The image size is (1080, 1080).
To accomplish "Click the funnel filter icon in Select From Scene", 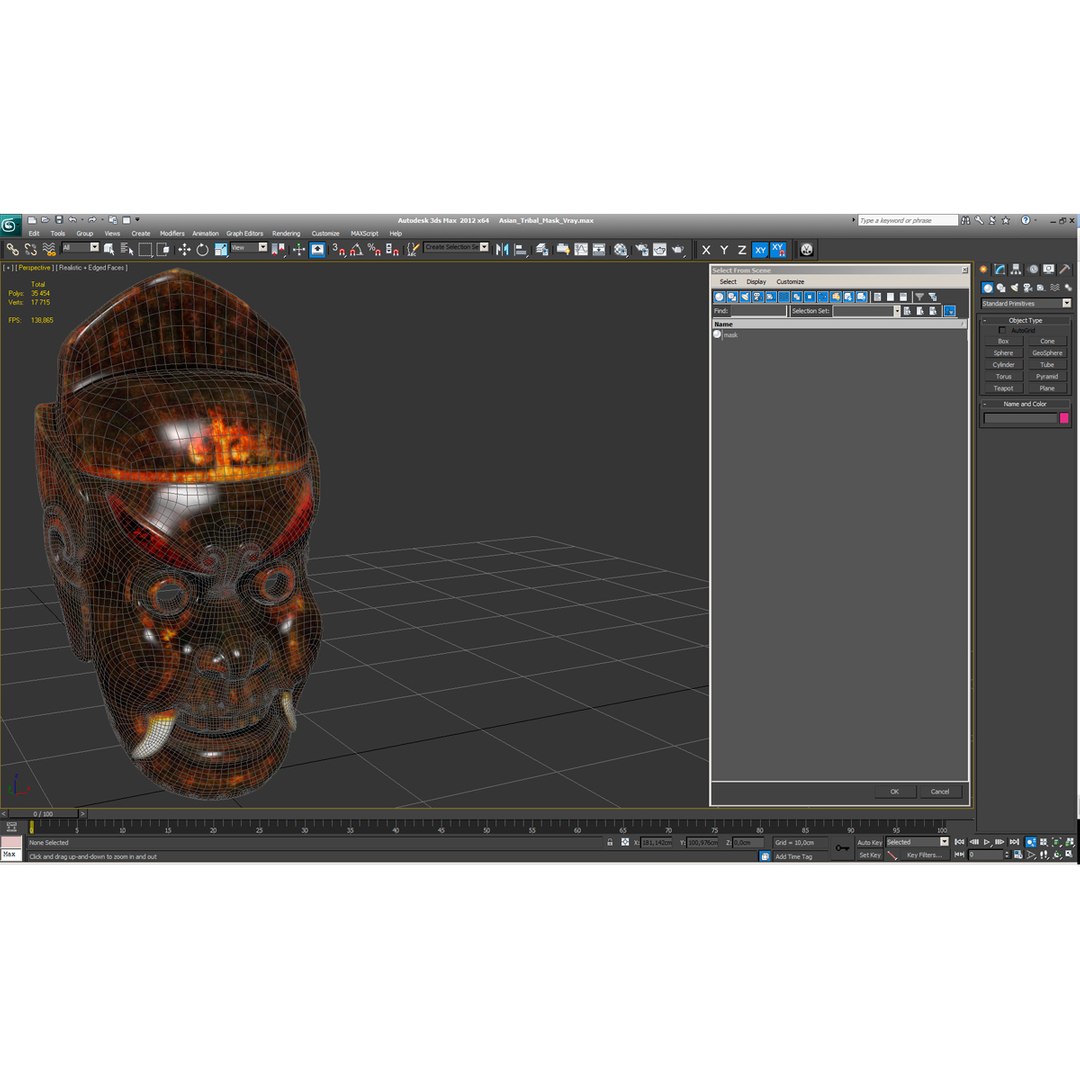I will click(x=919, y=297).
